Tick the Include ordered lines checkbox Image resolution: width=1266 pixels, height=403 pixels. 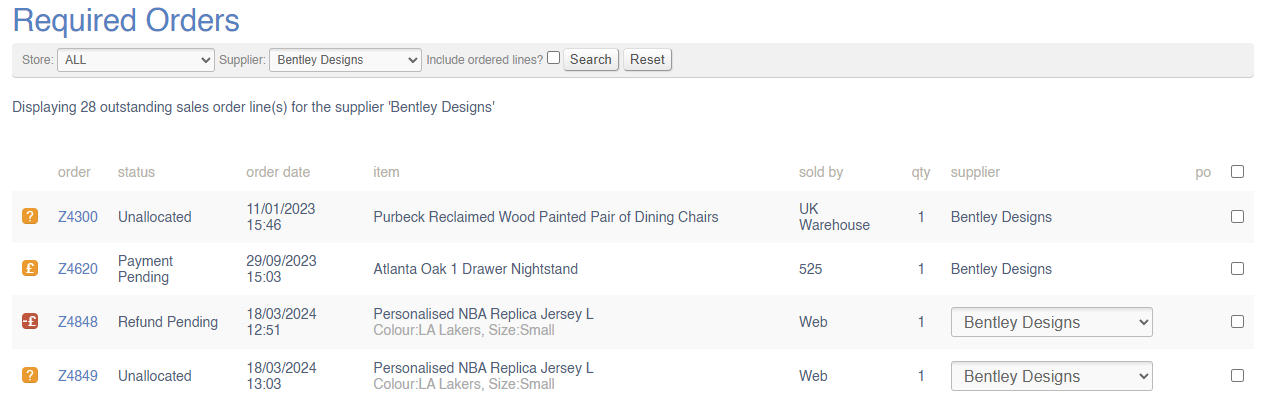[553, 58]
